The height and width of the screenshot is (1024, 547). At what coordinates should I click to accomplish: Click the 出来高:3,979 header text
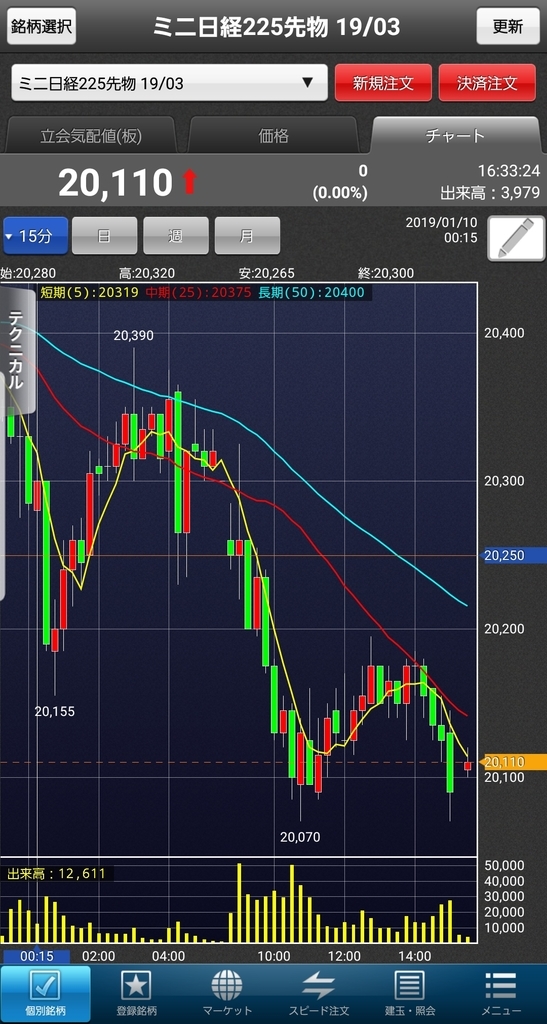pos(490,193)
